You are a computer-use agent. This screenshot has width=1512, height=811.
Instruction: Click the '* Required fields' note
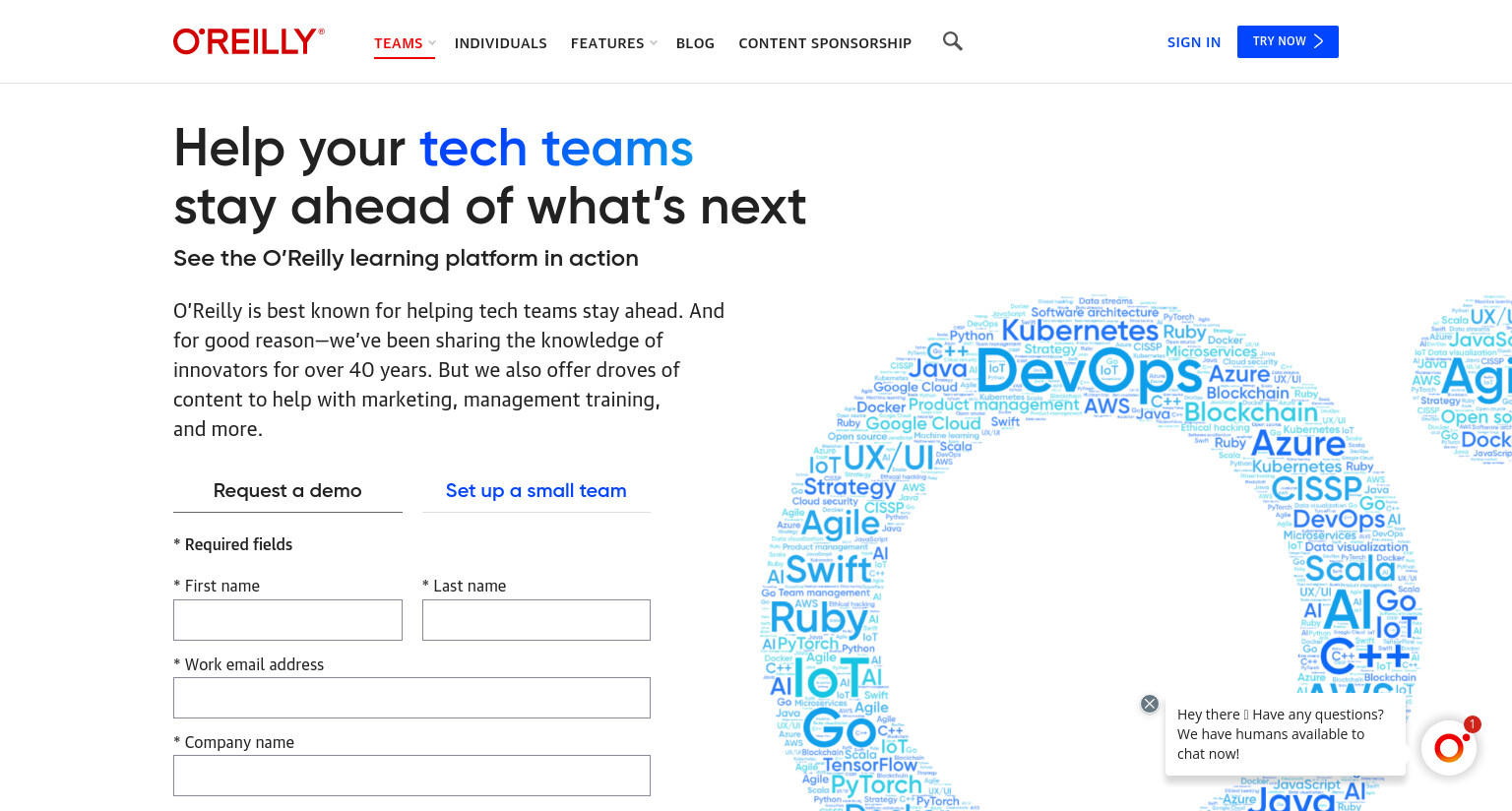tap(233, 544)
